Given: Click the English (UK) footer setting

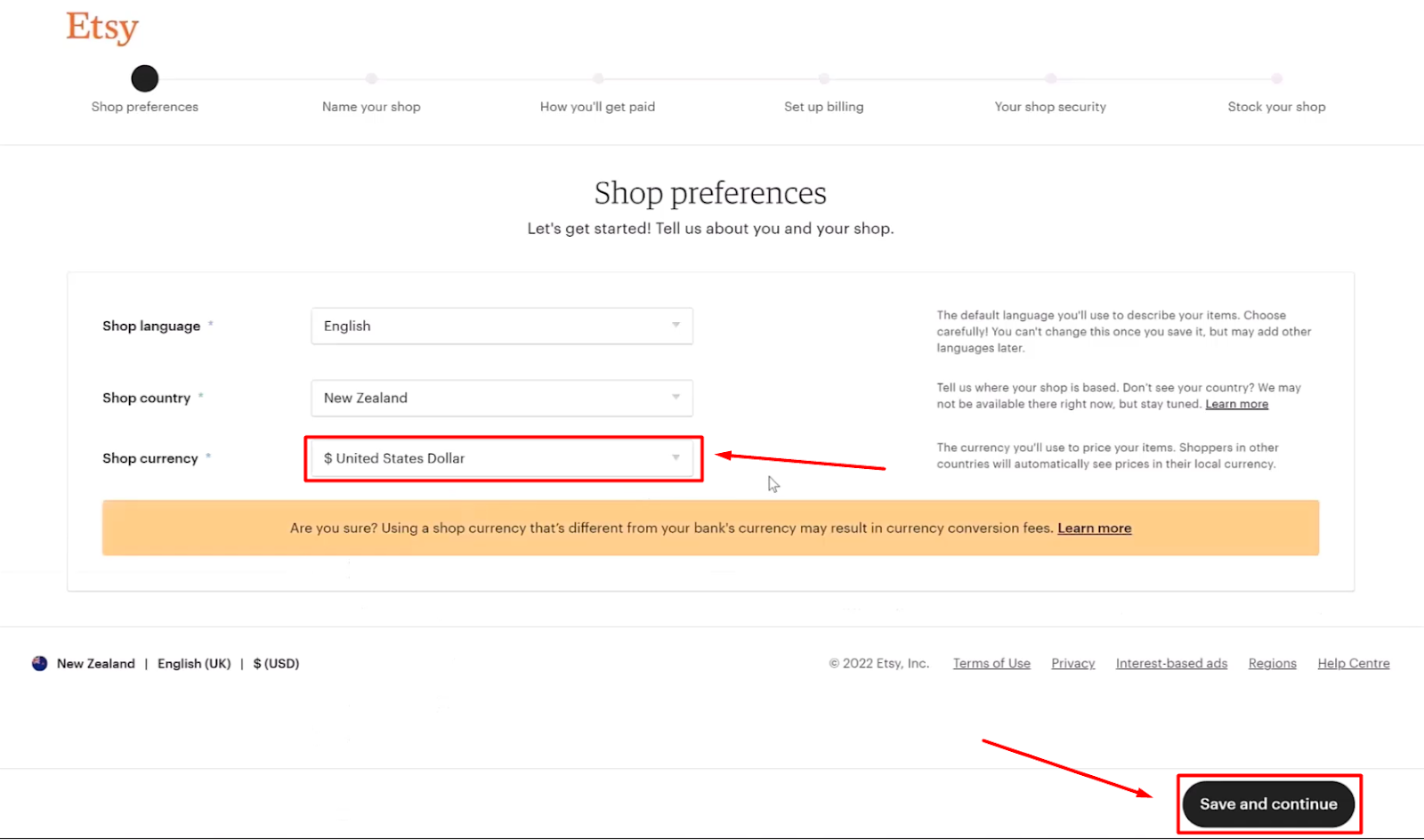Looking at the screenshot, I should tap(194, 664).
